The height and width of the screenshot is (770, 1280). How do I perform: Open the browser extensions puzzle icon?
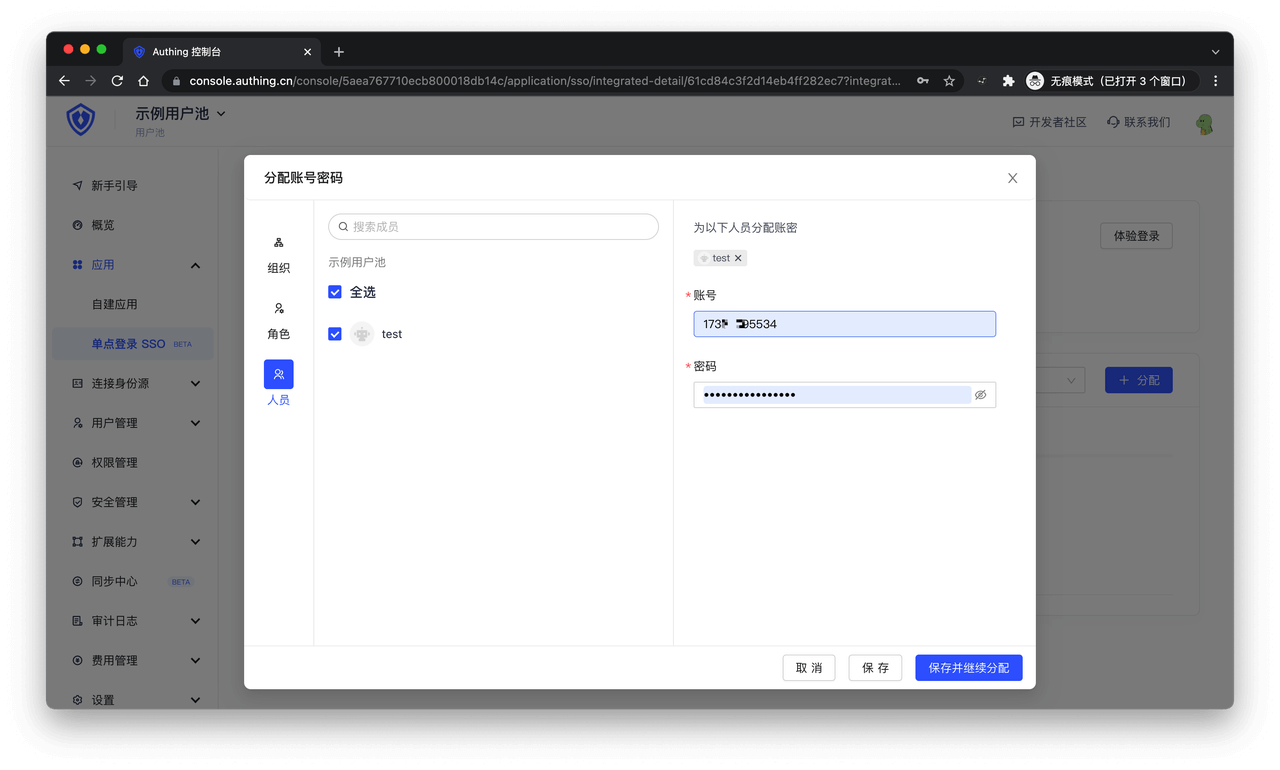point(1008,81)
